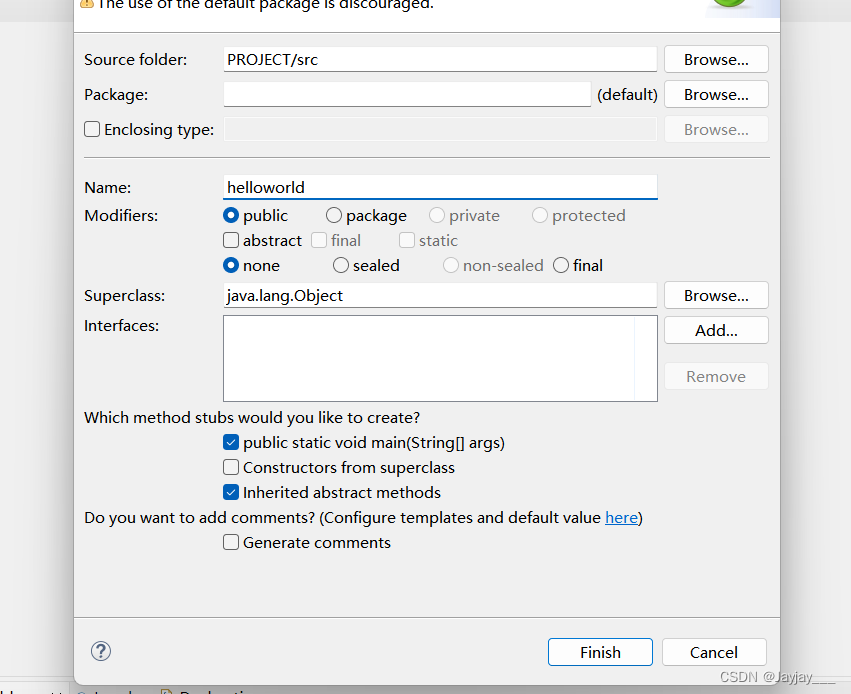Image resolution: width=851 pixels, height=694 pixels.
Task: Focus the class Name input field
Action: (440, 187)
